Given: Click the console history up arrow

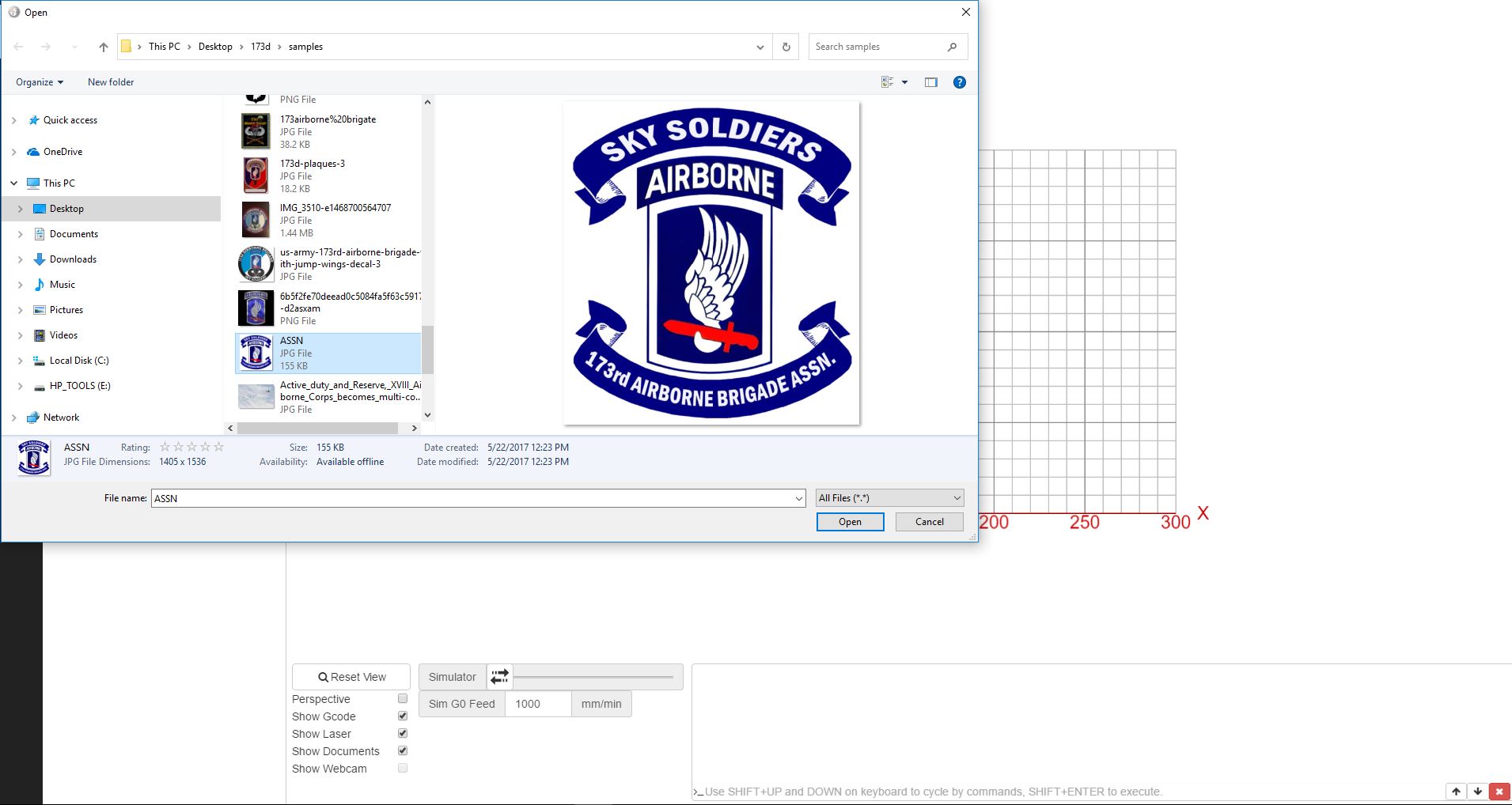Looking at the screenshot, I should coord(1456,792).
